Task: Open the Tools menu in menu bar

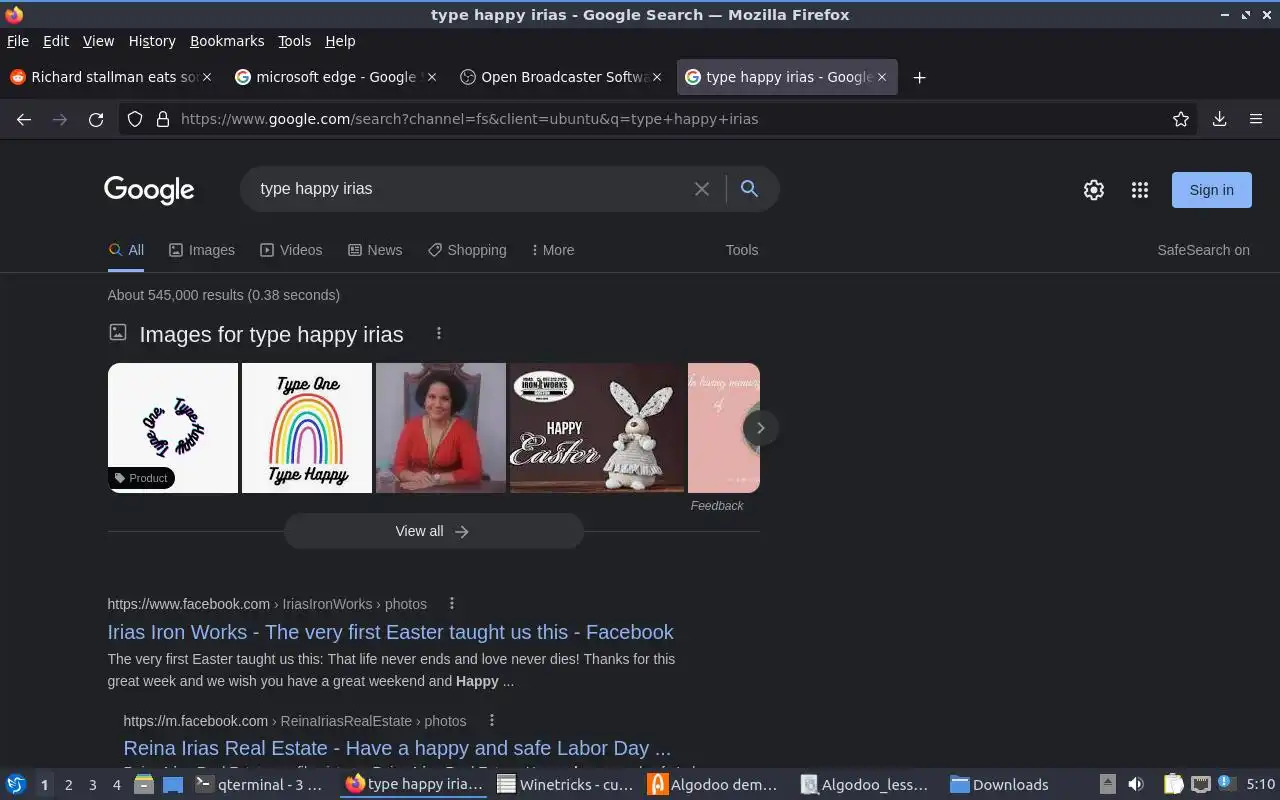Action: pos(294,41)
